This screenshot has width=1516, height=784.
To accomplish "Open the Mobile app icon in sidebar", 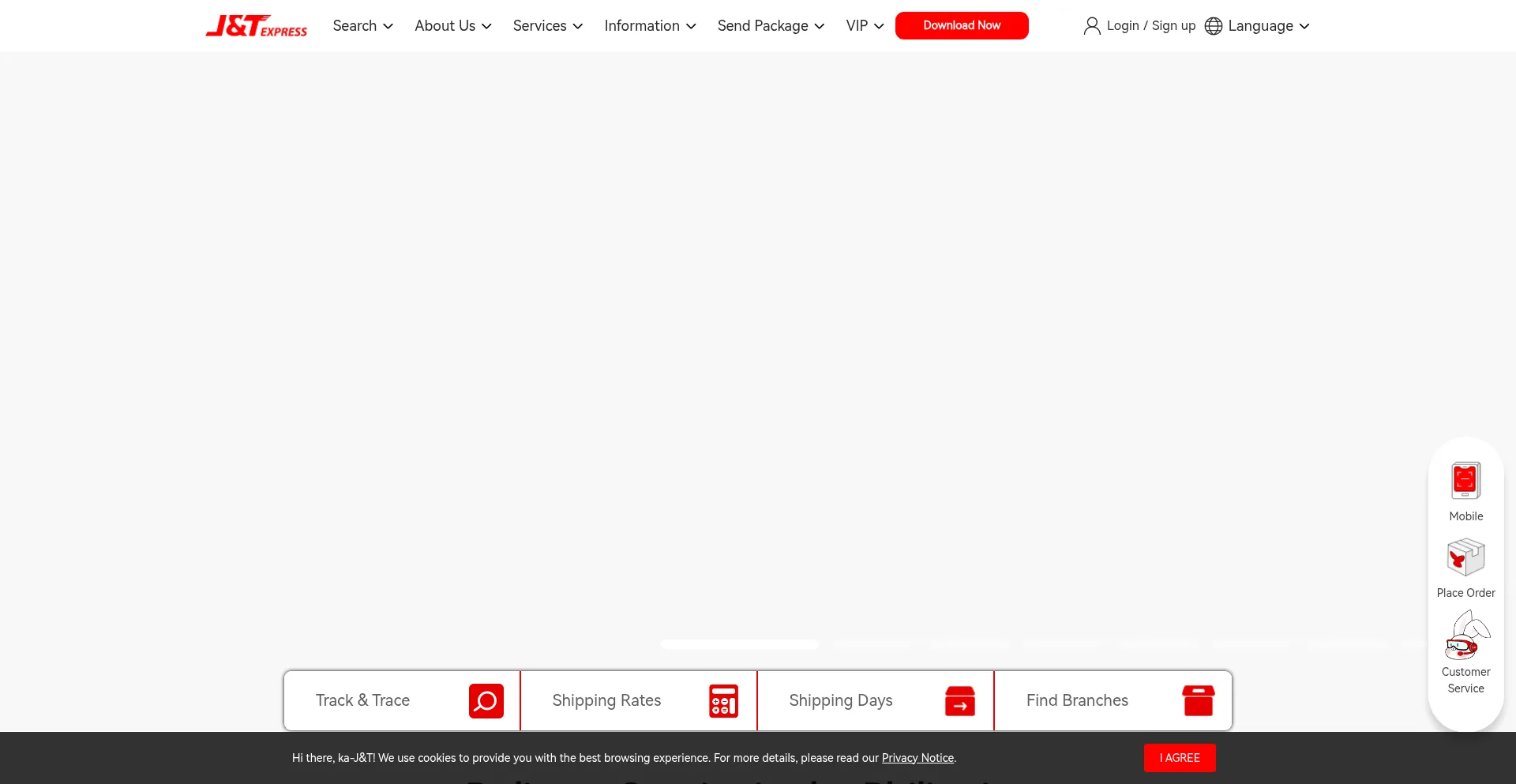I will click(1465, 481).
